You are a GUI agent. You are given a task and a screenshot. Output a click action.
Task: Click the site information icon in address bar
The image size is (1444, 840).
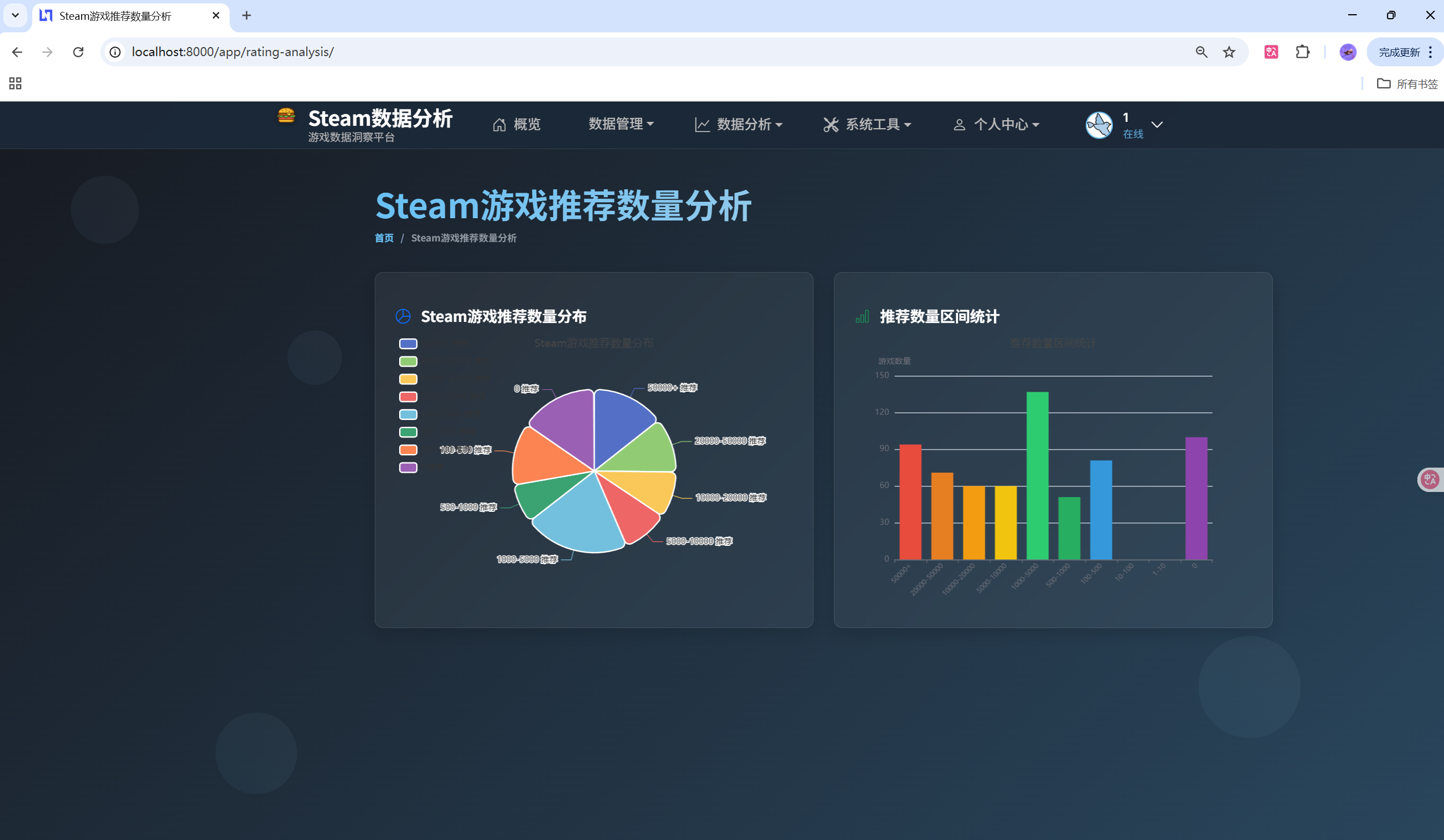click(x=115, y=52)
